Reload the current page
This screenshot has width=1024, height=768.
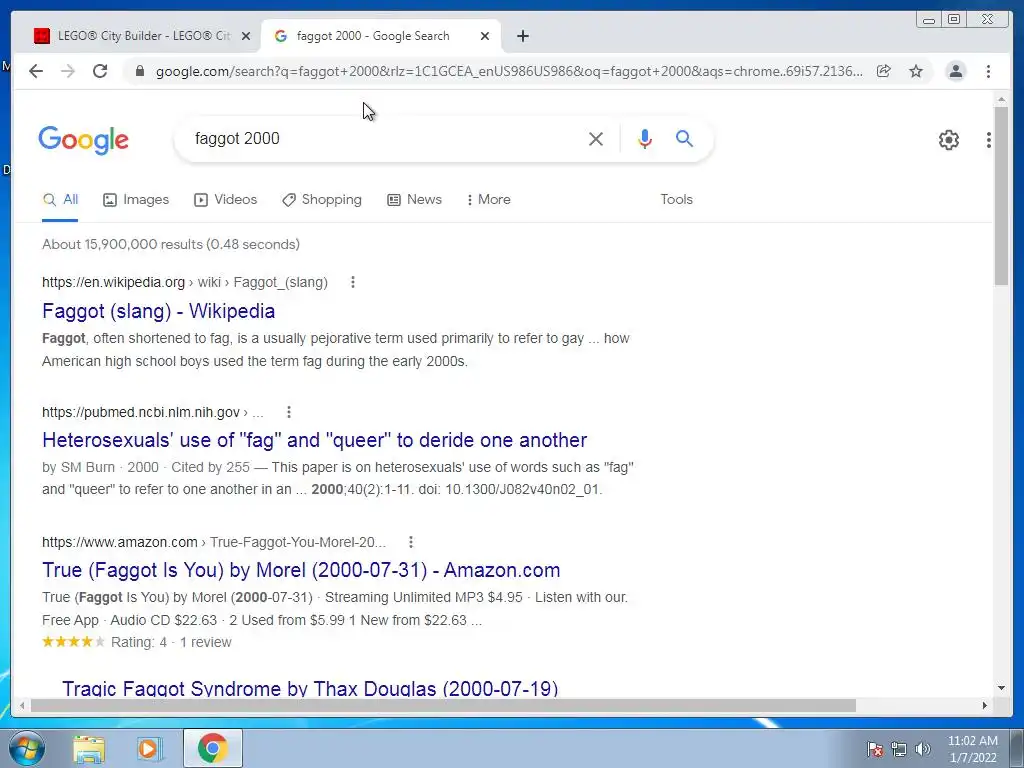pyautogui.click(x=100, y=71)
